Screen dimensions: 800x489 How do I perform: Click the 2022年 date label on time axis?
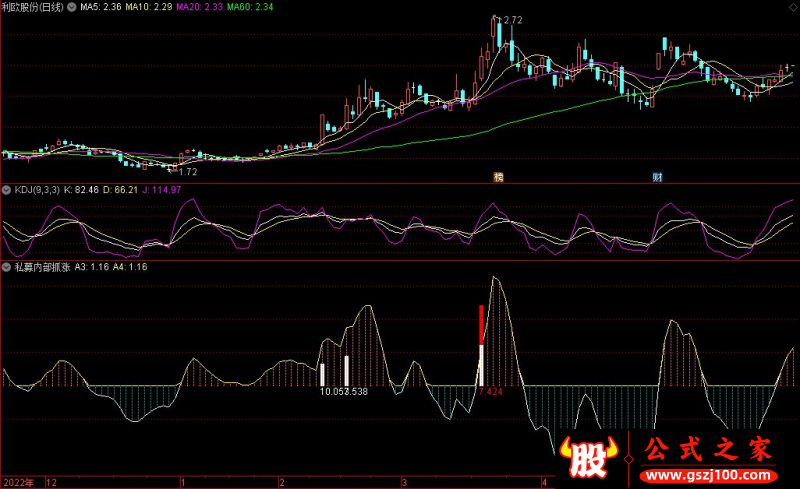[x=18, y=481]
